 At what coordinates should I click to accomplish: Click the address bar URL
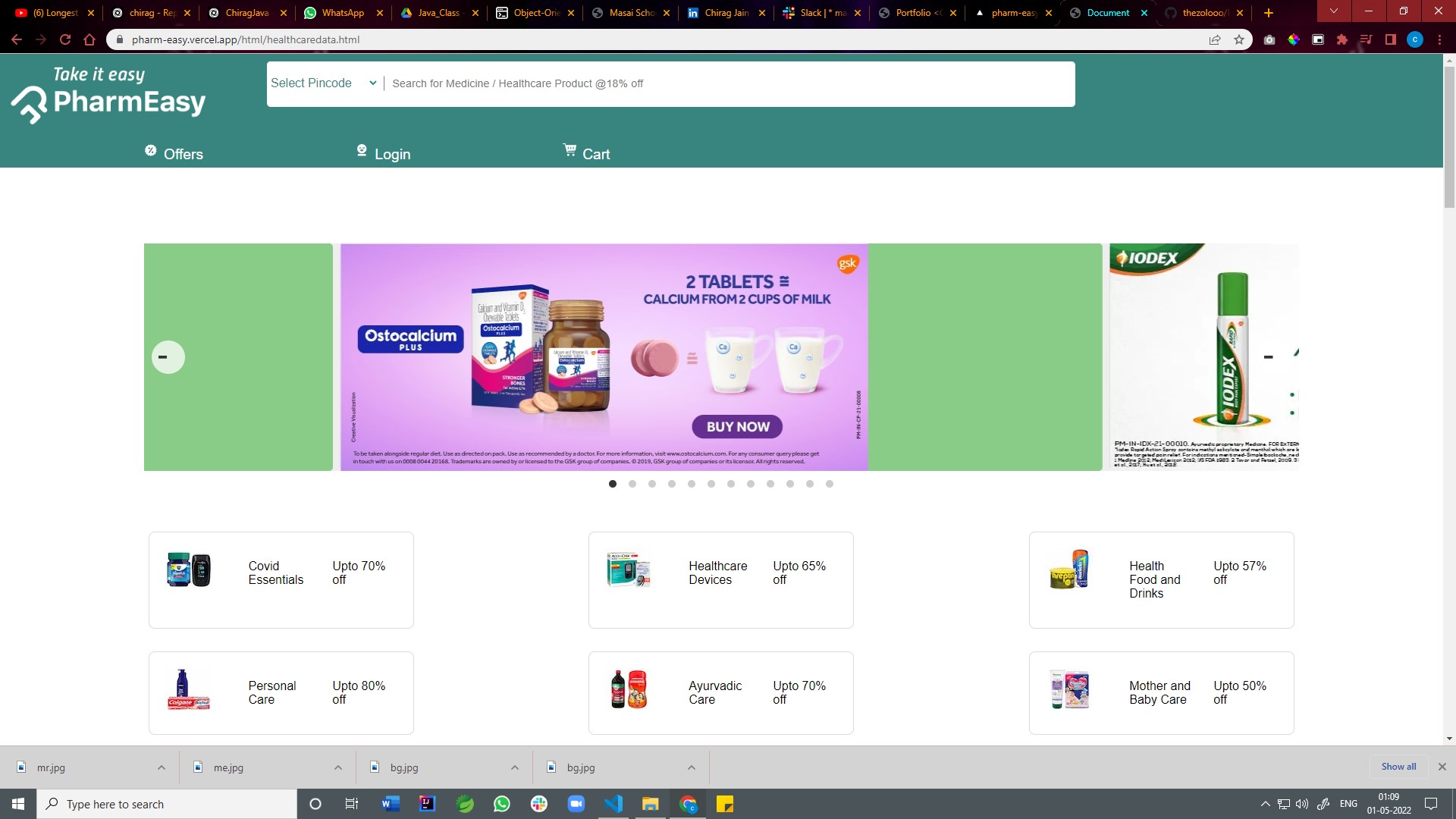click(246, 39)
